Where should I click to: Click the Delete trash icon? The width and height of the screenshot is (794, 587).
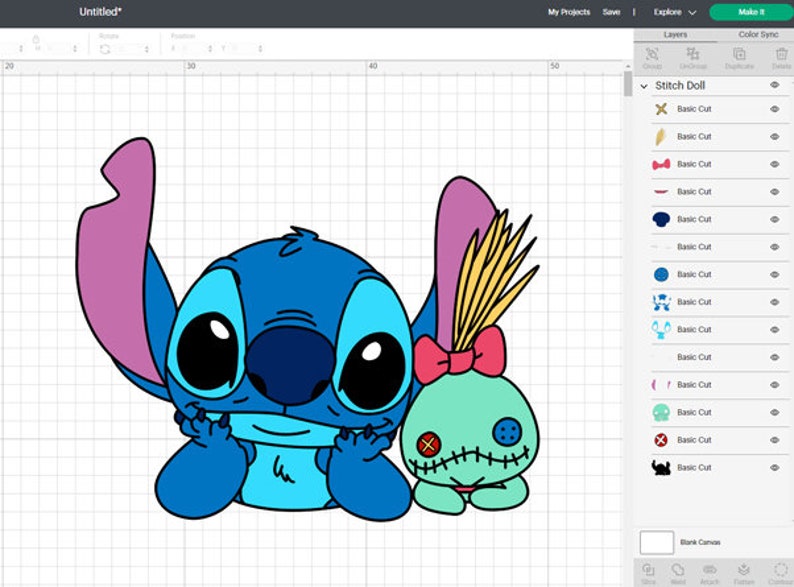(x=781, y=54)
